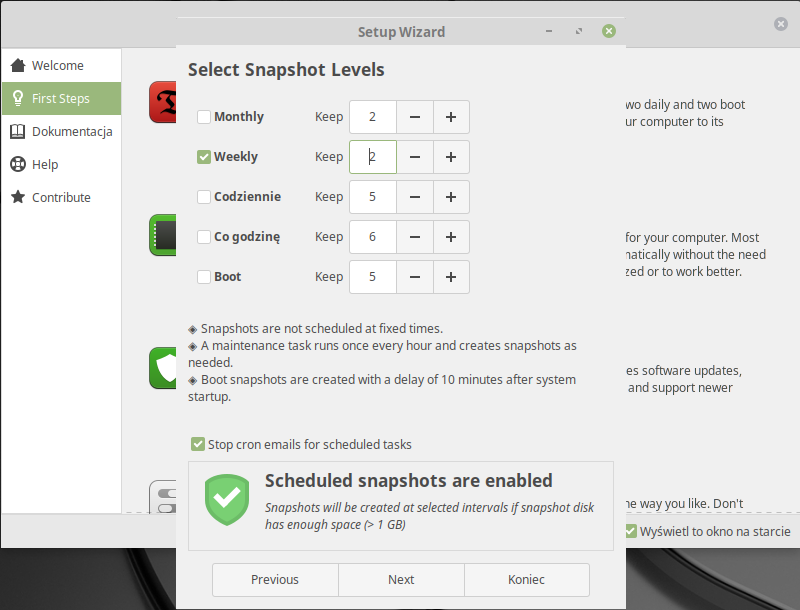Open the Dokumentacja book icon
800x610 pixels.
[x=18, y=132]
